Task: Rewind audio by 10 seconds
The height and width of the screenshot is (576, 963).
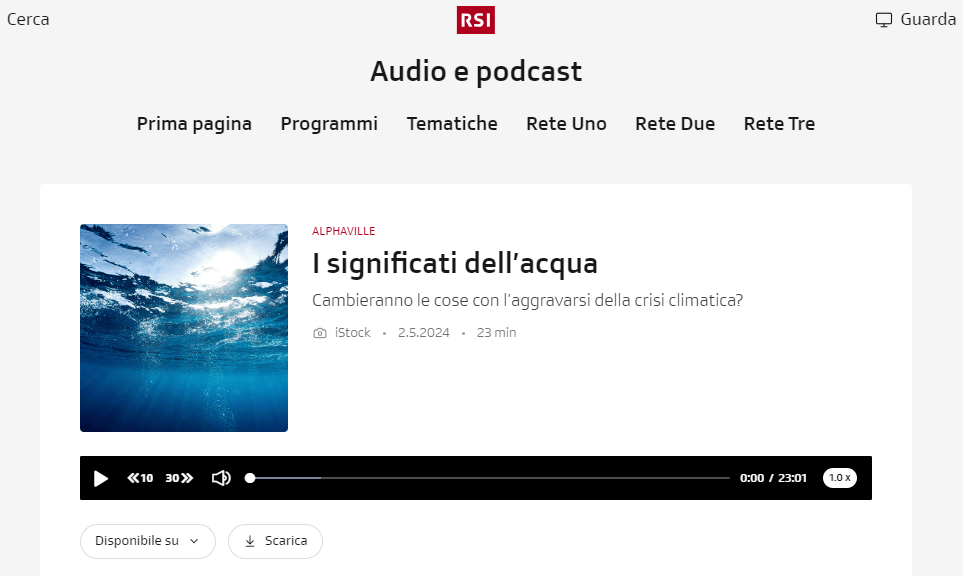Action: coord(140,478)
